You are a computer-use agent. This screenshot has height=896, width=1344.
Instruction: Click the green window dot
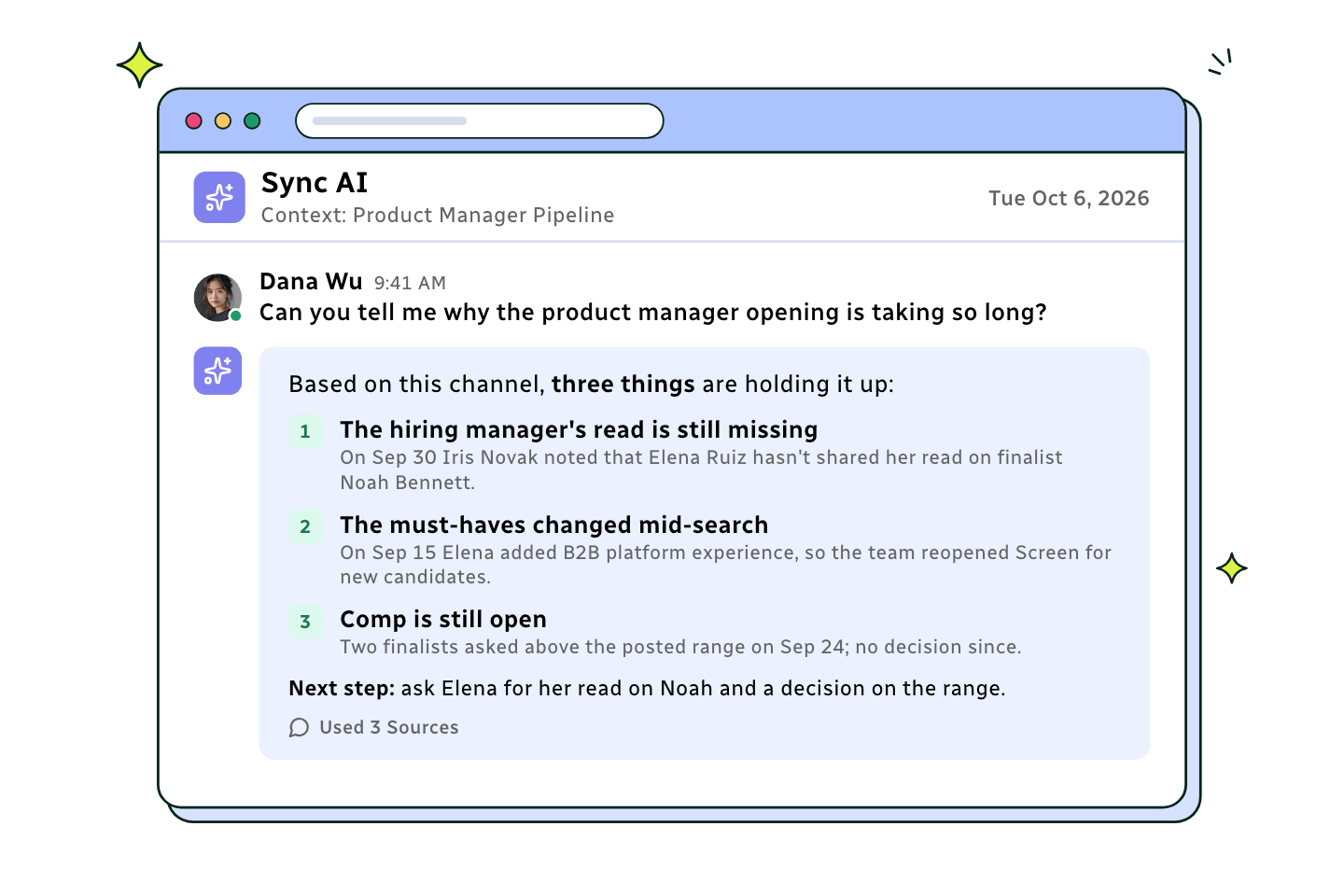tap(252, 120)
